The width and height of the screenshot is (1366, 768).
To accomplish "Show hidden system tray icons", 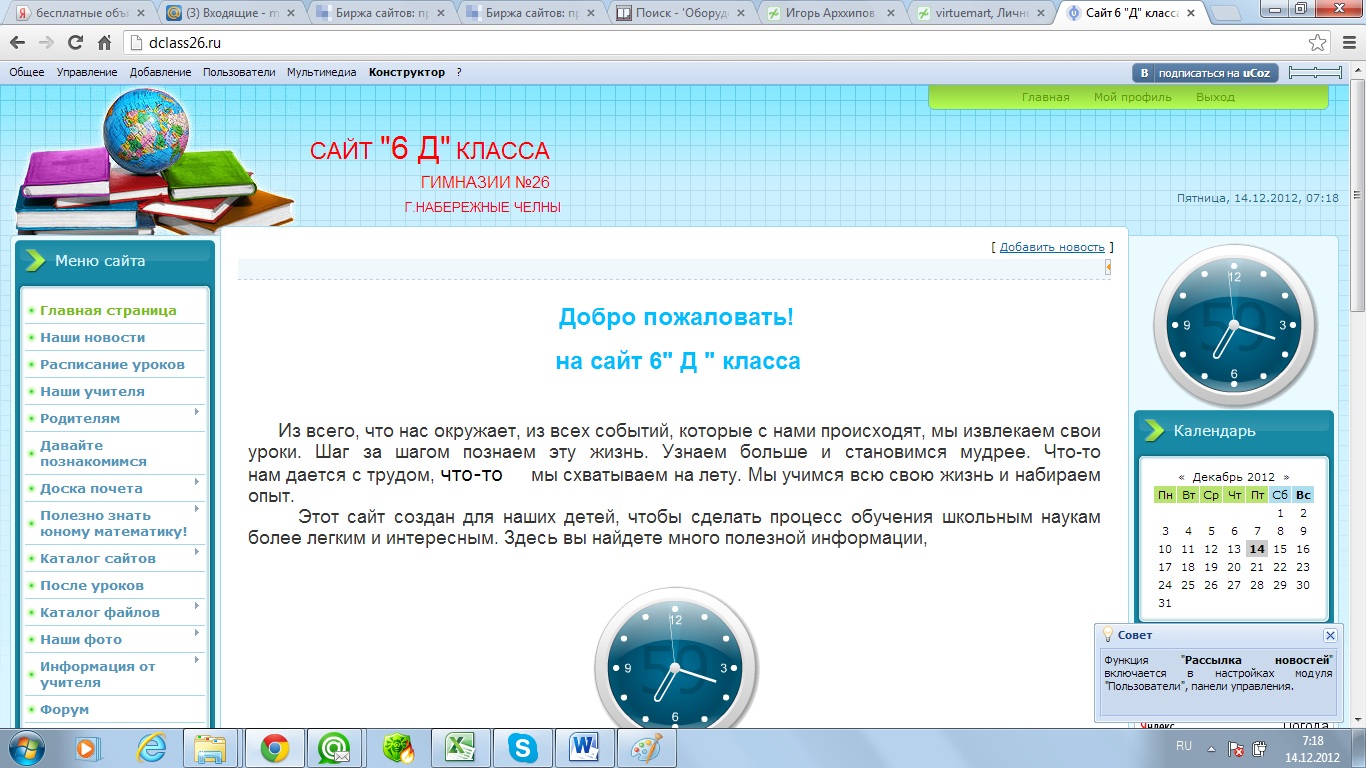I will coord(1213,748).
